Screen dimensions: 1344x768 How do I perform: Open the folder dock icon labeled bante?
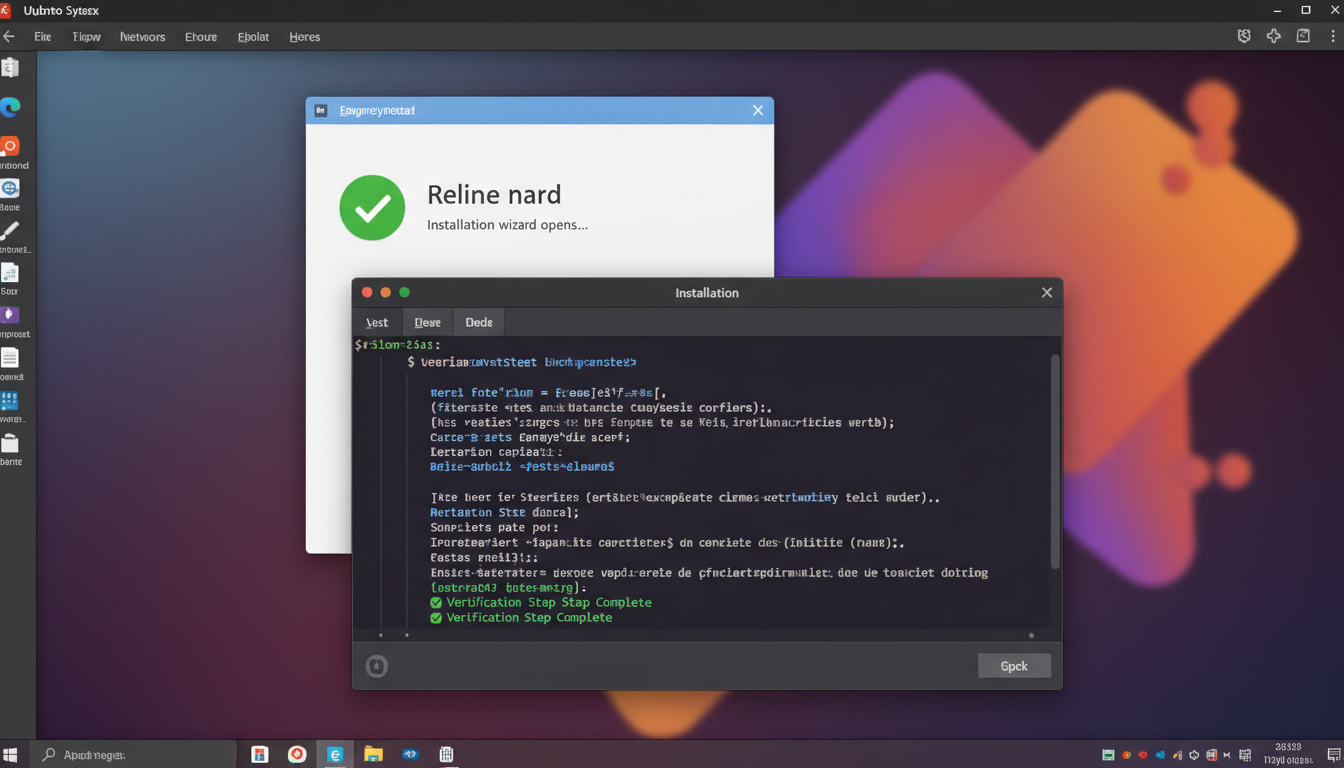tap(10, 443)
